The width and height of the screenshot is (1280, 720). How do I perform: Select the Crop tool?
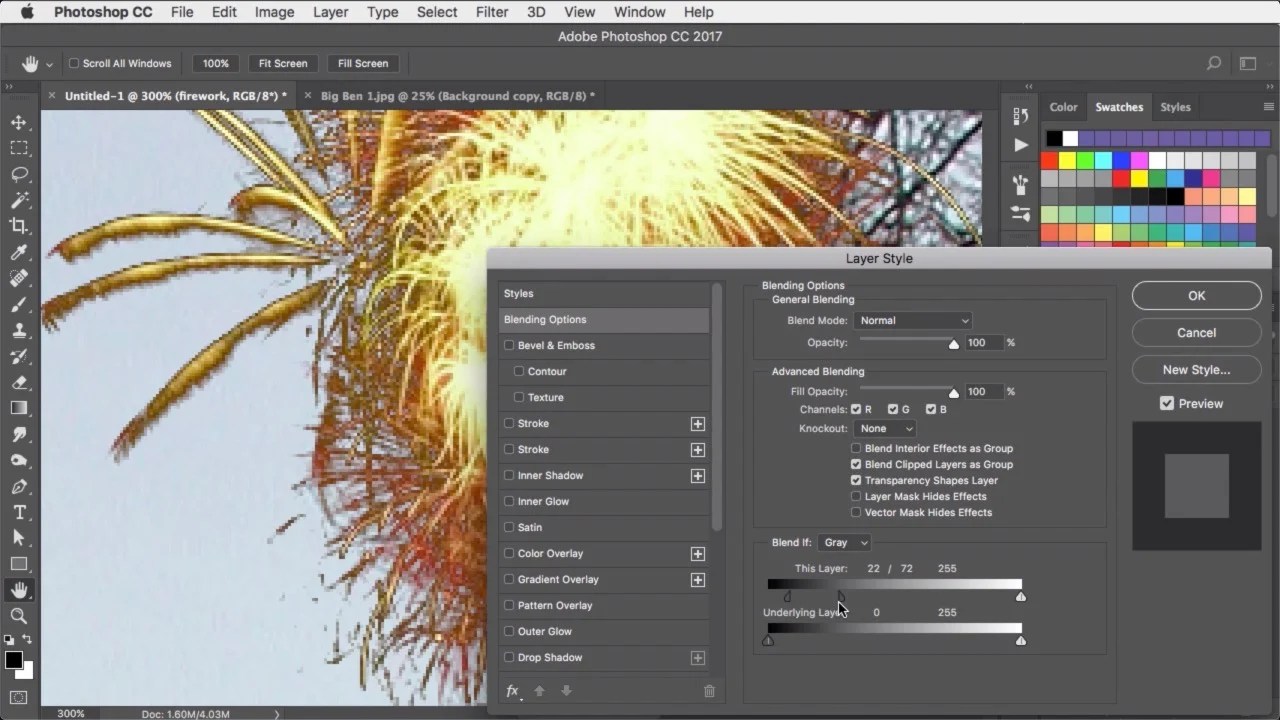(x=20, y=226)
